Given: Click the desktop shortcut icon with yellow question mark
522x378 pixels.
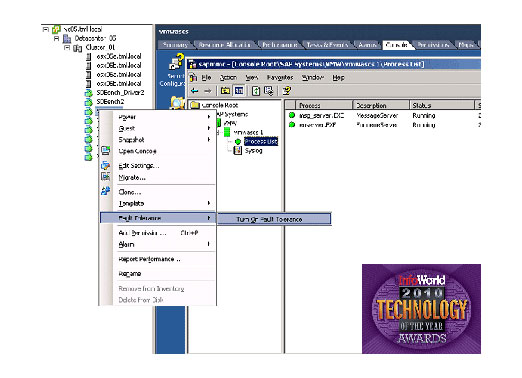Looking at the screenshot, I should (x=176, y=61).
